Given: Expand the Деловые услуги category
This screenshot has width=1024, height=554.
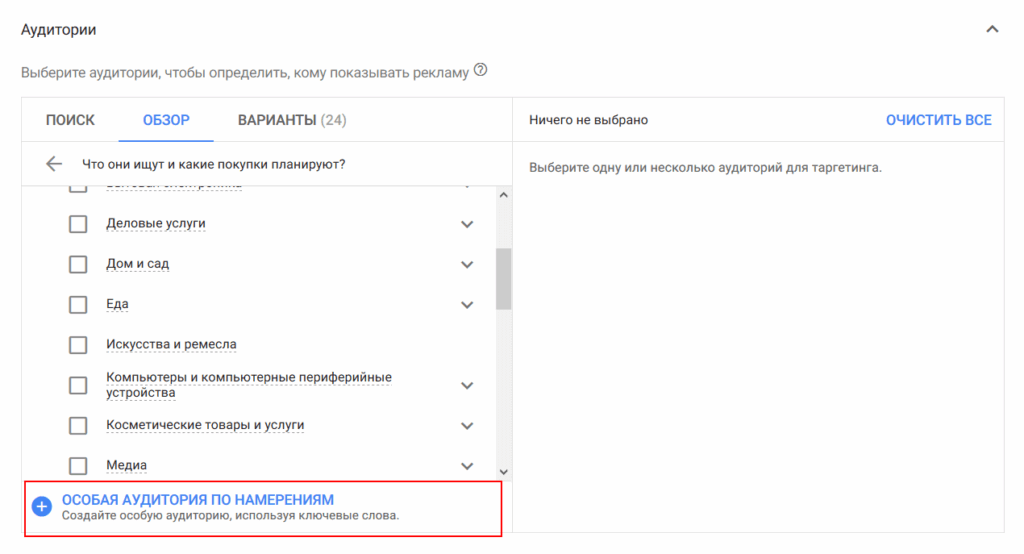Looking at the screenshot, I should pos(466,224).
